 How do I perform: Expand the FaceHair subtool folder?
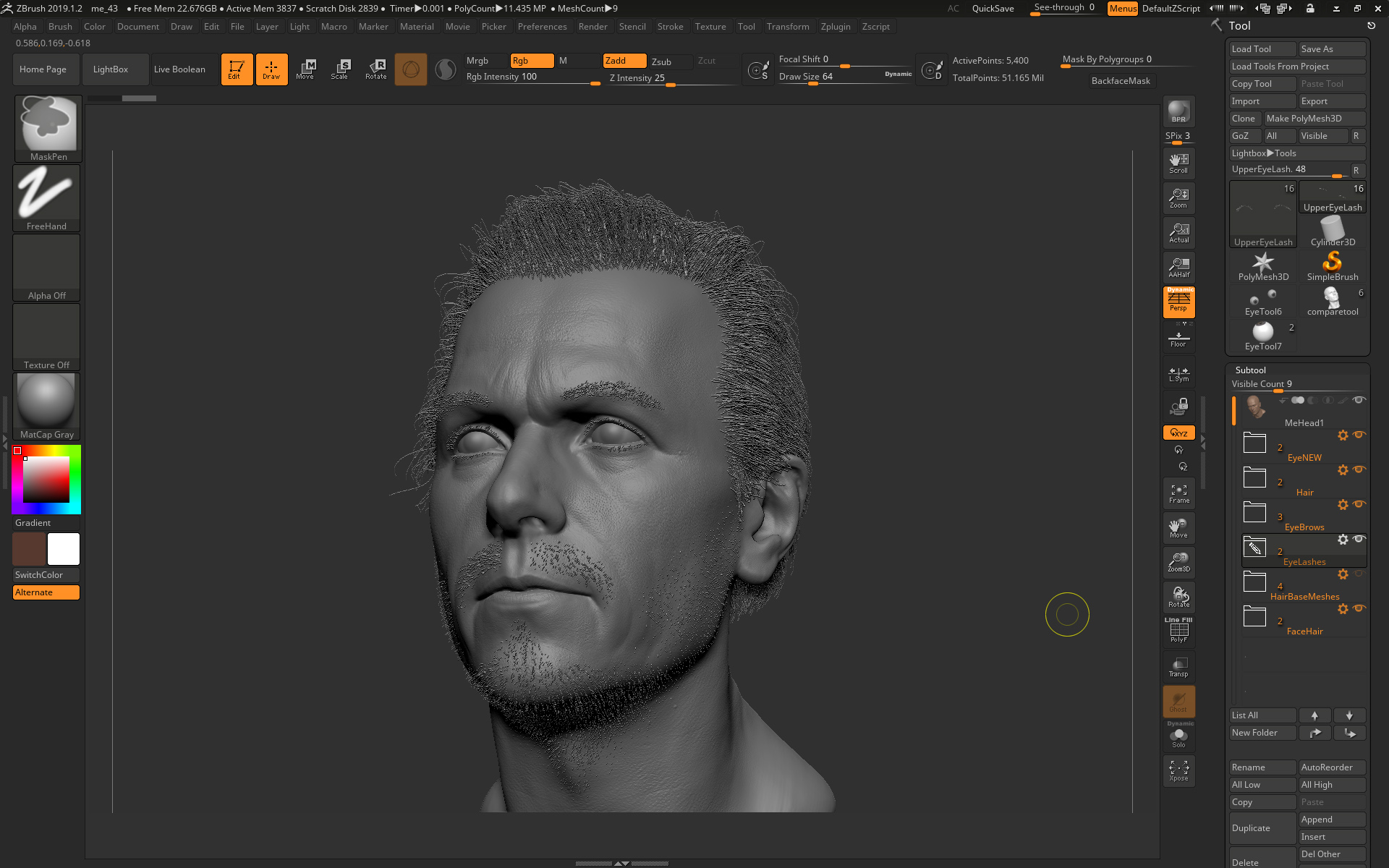point(1254,616)
